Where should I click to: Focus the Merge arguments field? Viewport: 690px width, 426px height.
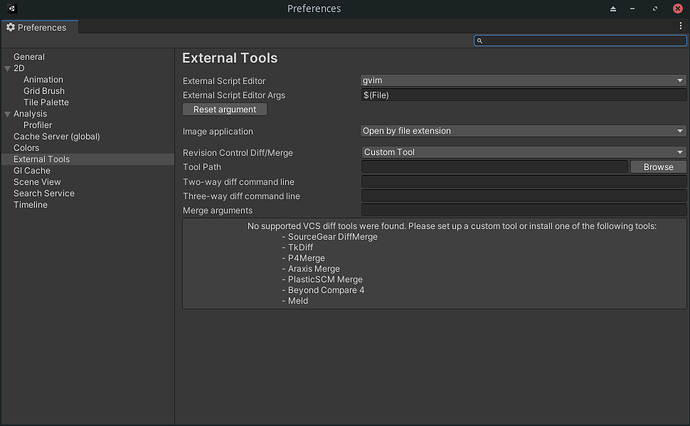[523, 211]
